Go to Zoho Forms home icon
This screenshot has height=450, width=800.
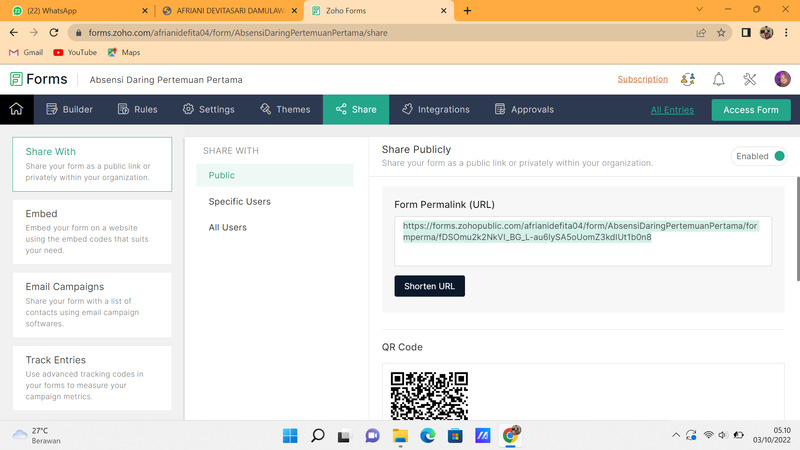(x=16, y=109)
